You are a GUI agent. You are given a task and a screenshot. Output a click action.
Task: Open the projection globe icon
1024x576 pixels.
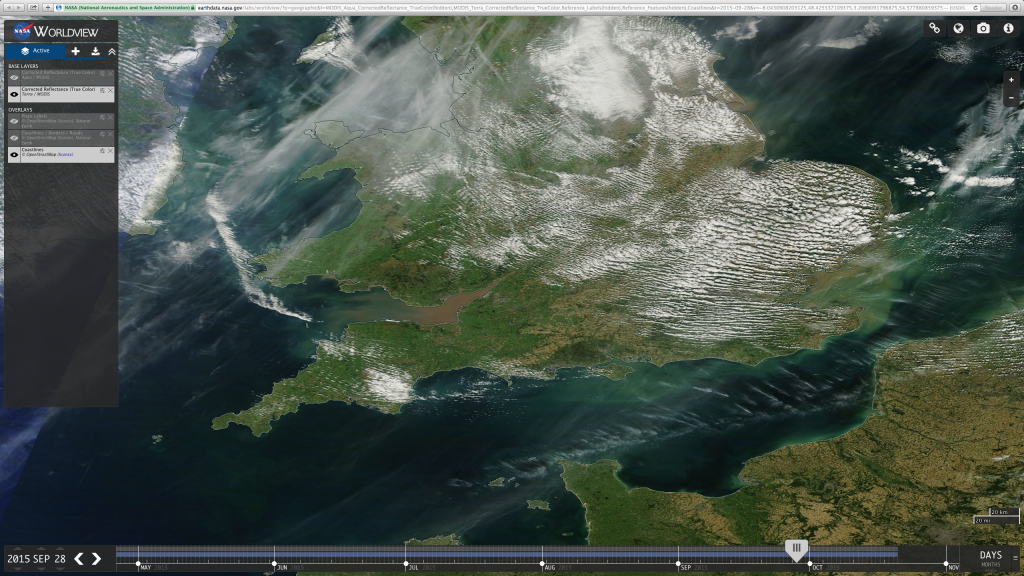[958, 28]
